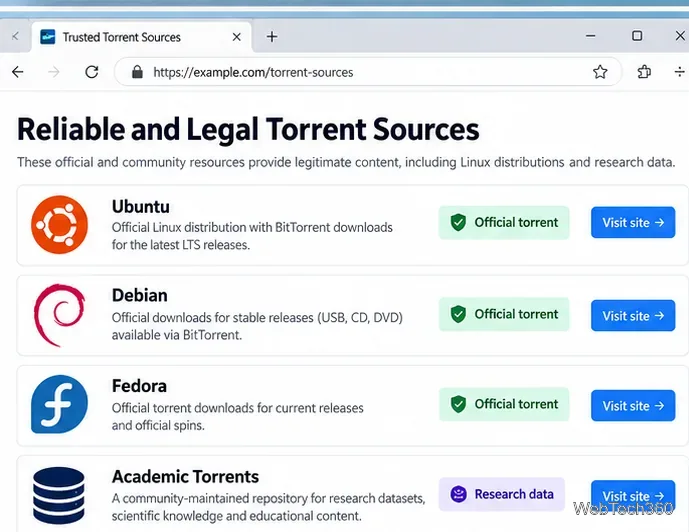Click the Ubuntu description about LTS releases

tap(252, 236)
